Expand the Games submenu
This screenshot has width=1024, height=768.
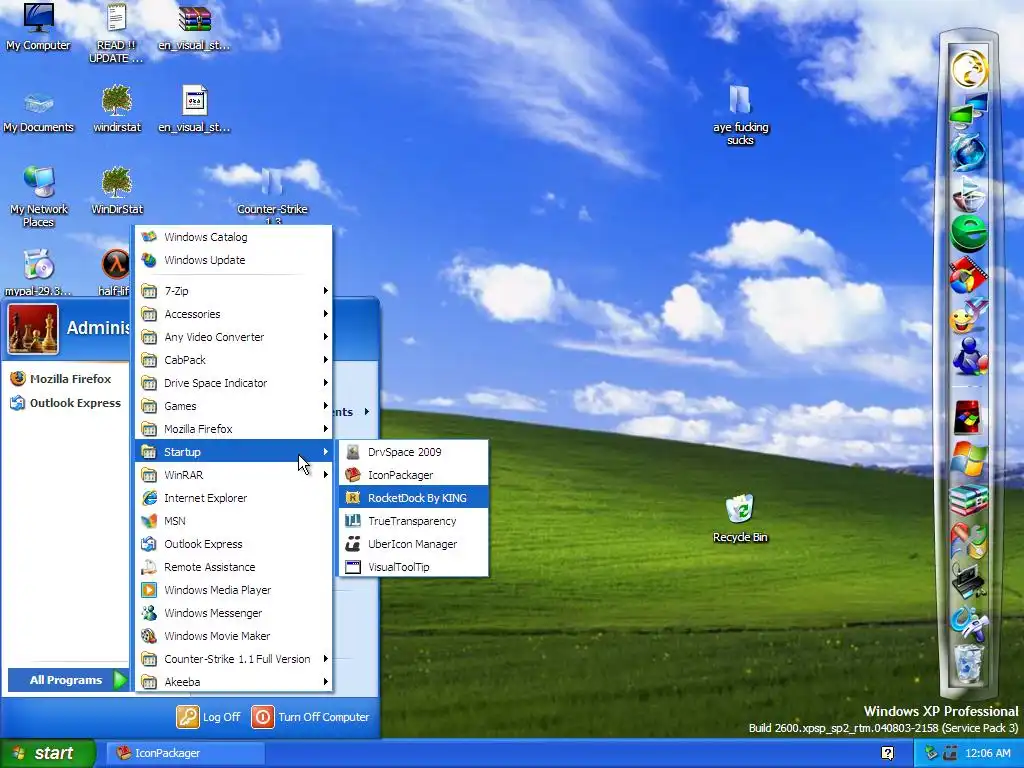pos(234,406)
